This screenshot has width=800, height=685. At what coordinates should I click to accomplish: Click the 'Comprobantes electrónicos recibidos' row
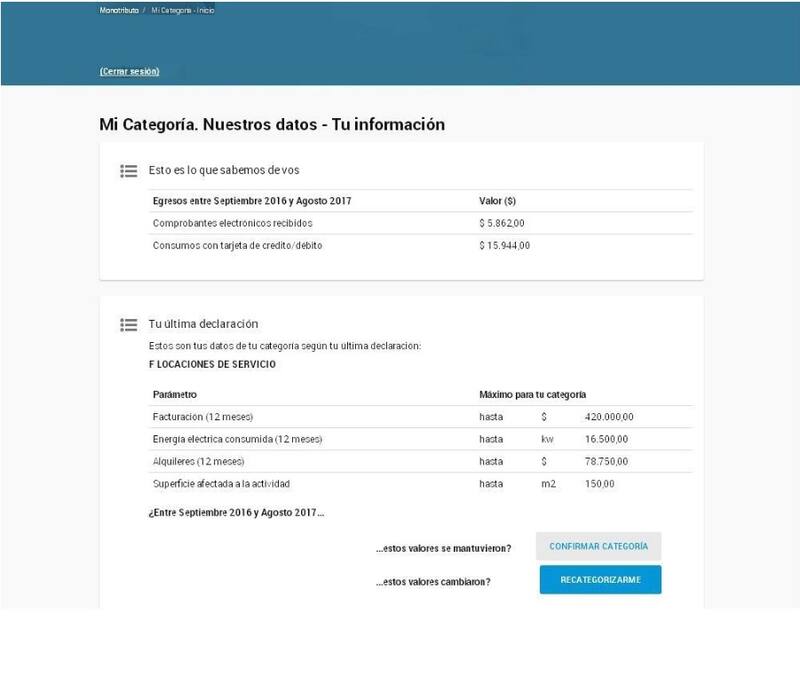click(233, 224)
